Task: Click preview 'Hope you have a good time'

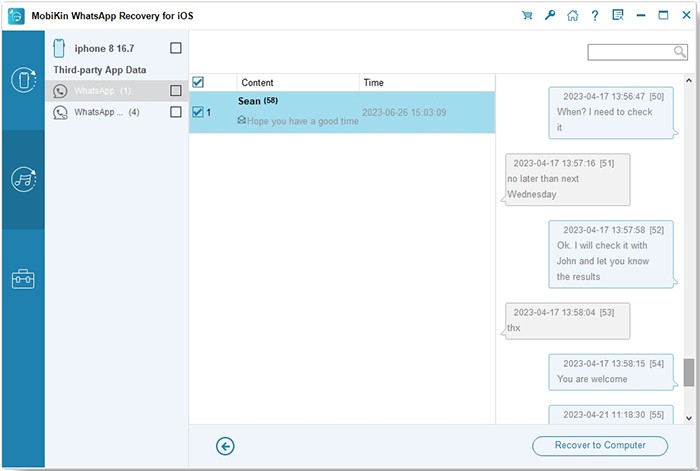Action: click(x=303, y=121)
